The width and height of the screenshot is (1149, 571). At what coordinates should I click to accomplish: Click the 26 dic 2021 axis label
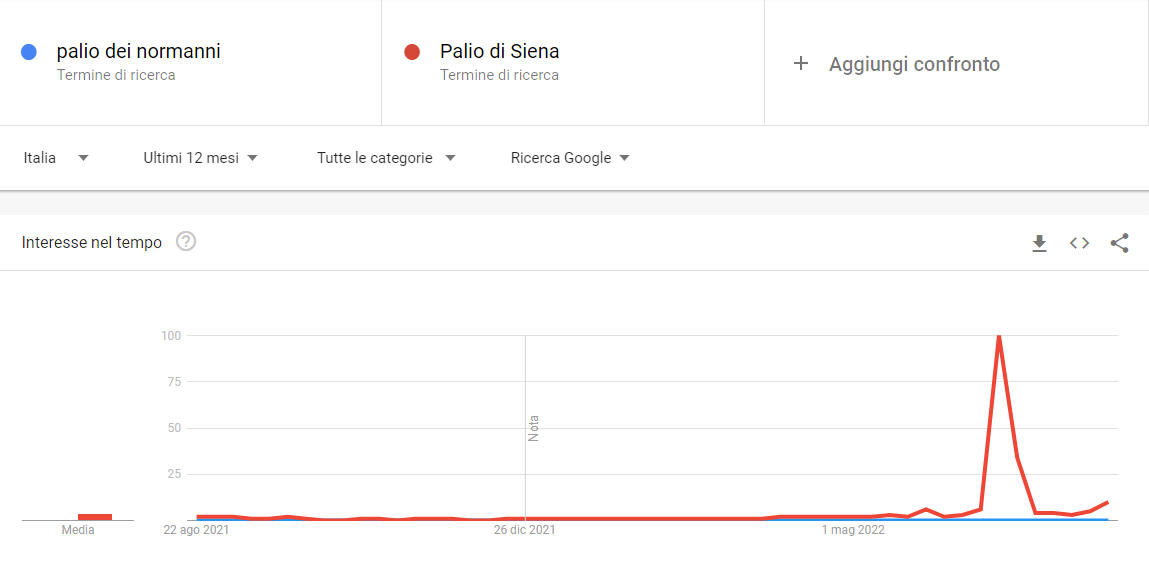tap(525, 530)
